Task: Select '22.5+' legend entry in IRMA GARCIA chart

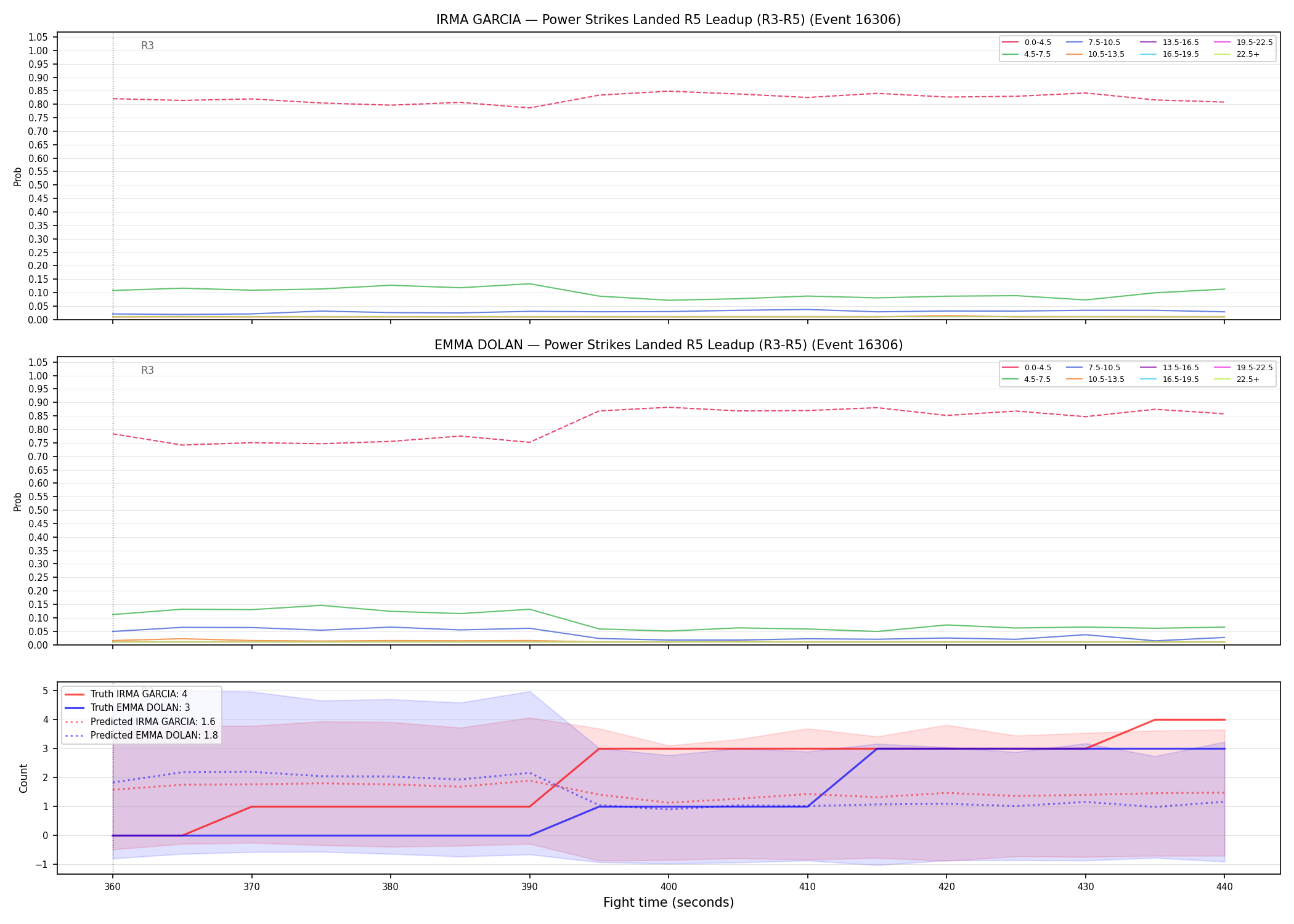Action: [1237, 54]
